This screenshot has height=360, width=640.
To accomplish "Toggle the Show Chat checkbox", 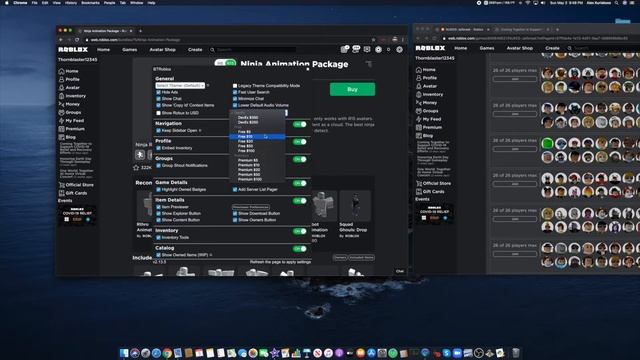I will point(158,99).
